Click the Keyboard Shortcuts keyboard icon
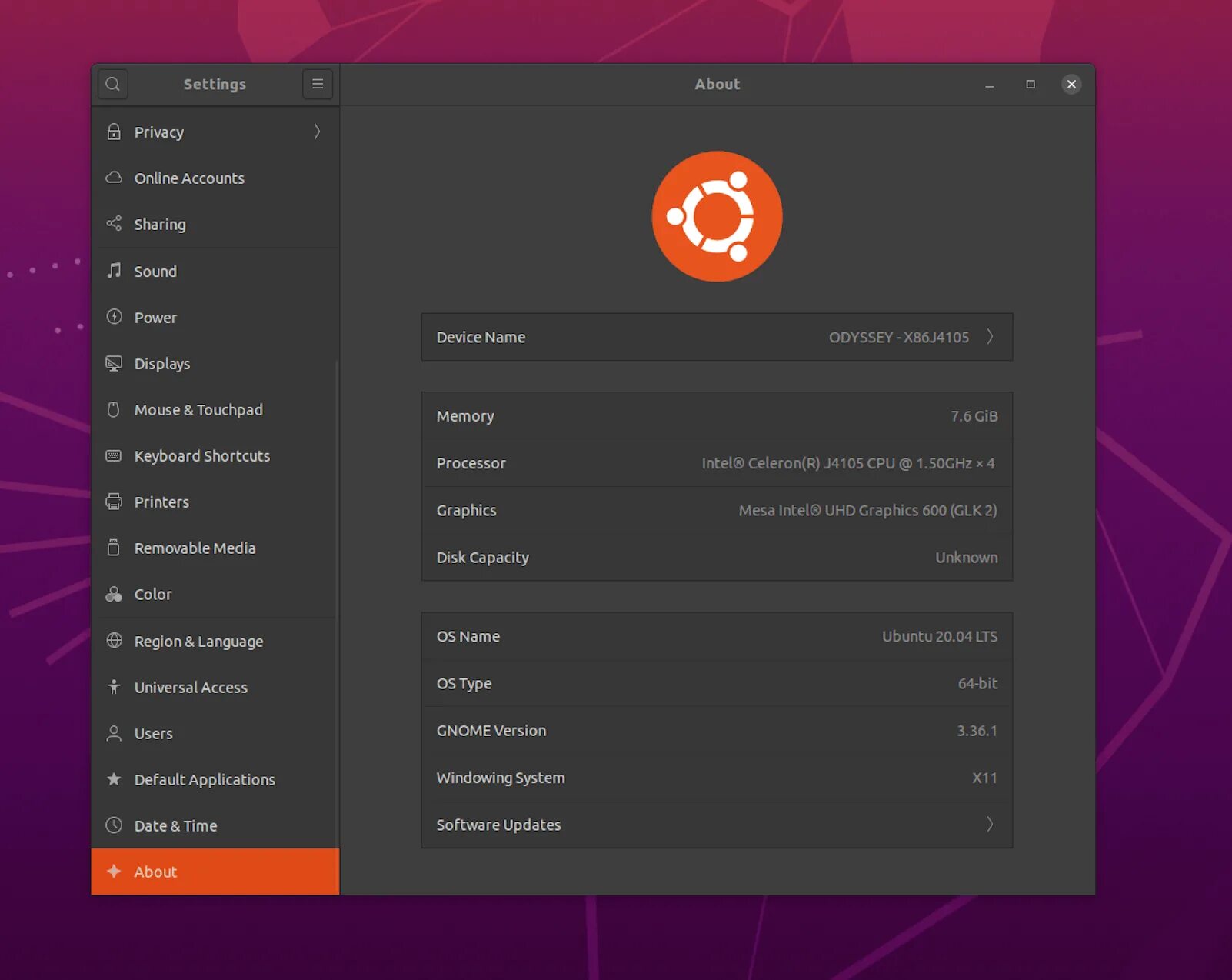 [x=114, y=455]
